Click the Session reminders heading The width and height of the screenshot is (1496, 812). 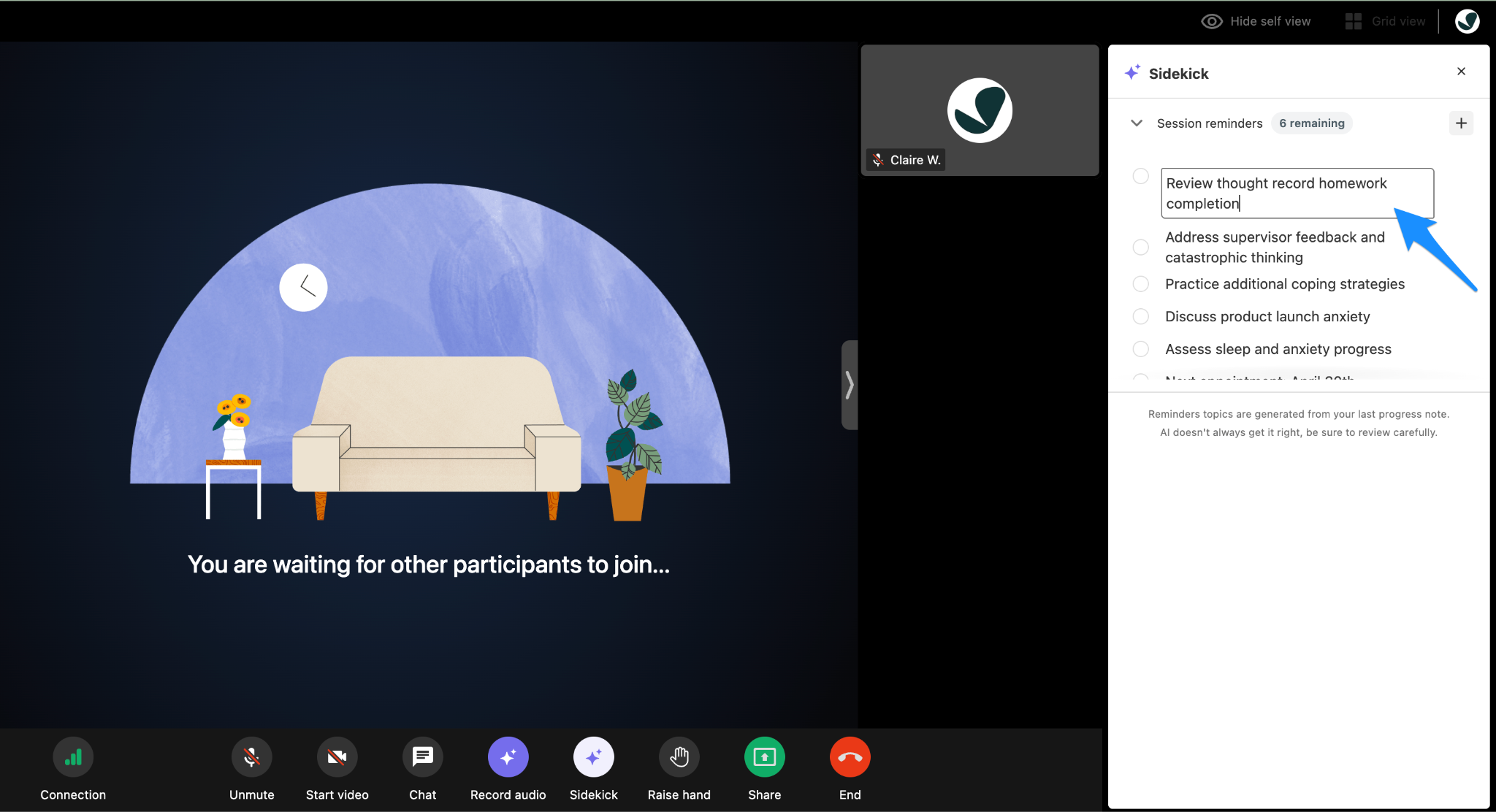1210,123
